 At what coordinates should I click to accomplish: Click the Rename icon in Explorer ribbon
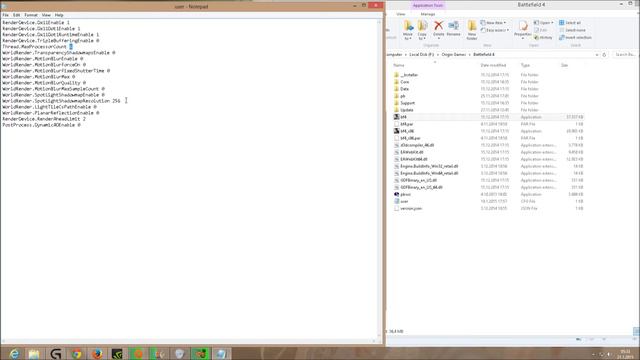tap(453, 29)
